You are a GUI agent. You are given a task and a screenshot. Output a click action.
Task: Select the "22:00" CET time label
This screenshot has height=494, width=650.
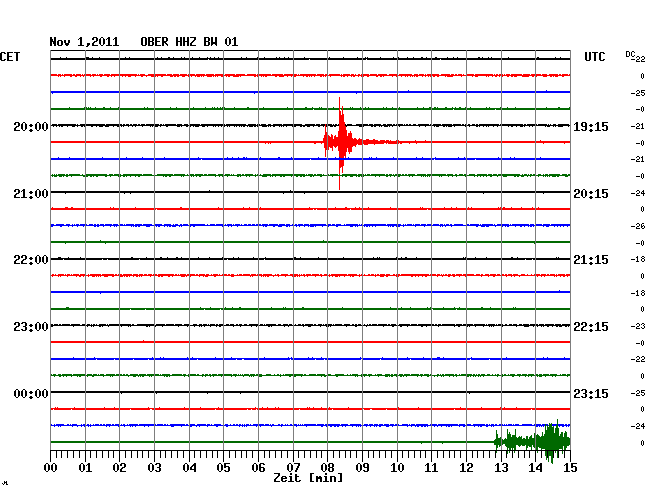coord(31,260)
